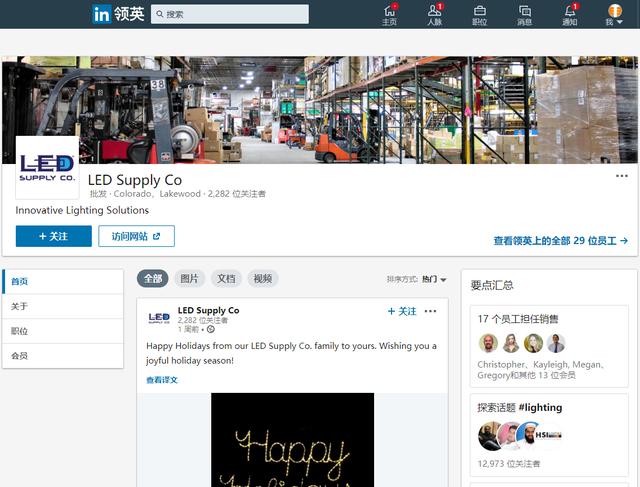The image size is (640, 487).
Task: Click the 访问网站 visit website button
Action: (136, 236)
